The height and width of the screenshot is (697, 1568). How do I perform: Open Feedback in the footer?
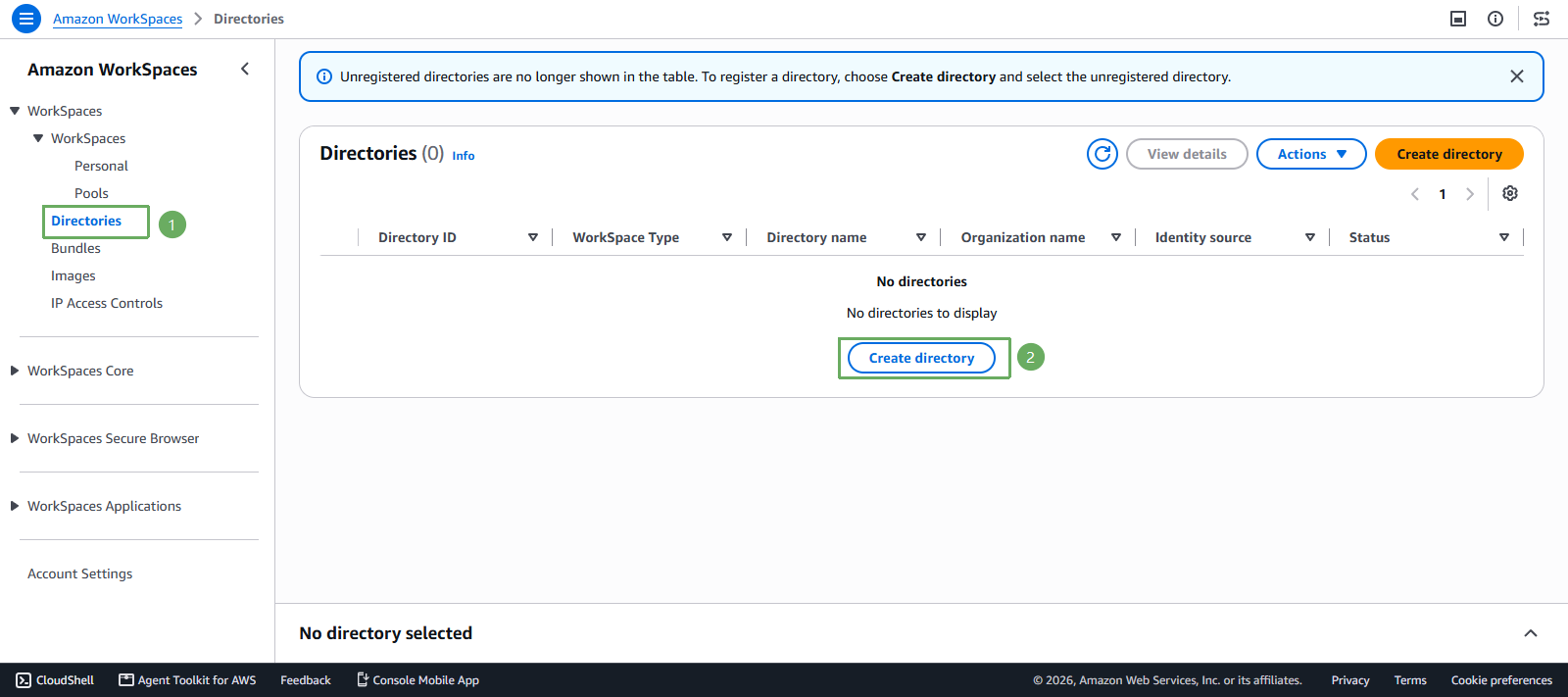tap(306, 680)
